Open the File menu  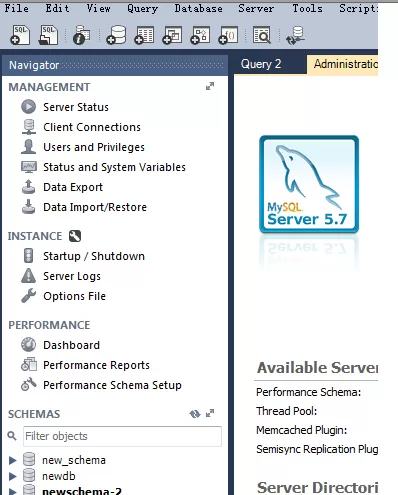pyautogui.click(x=17, y=8)
